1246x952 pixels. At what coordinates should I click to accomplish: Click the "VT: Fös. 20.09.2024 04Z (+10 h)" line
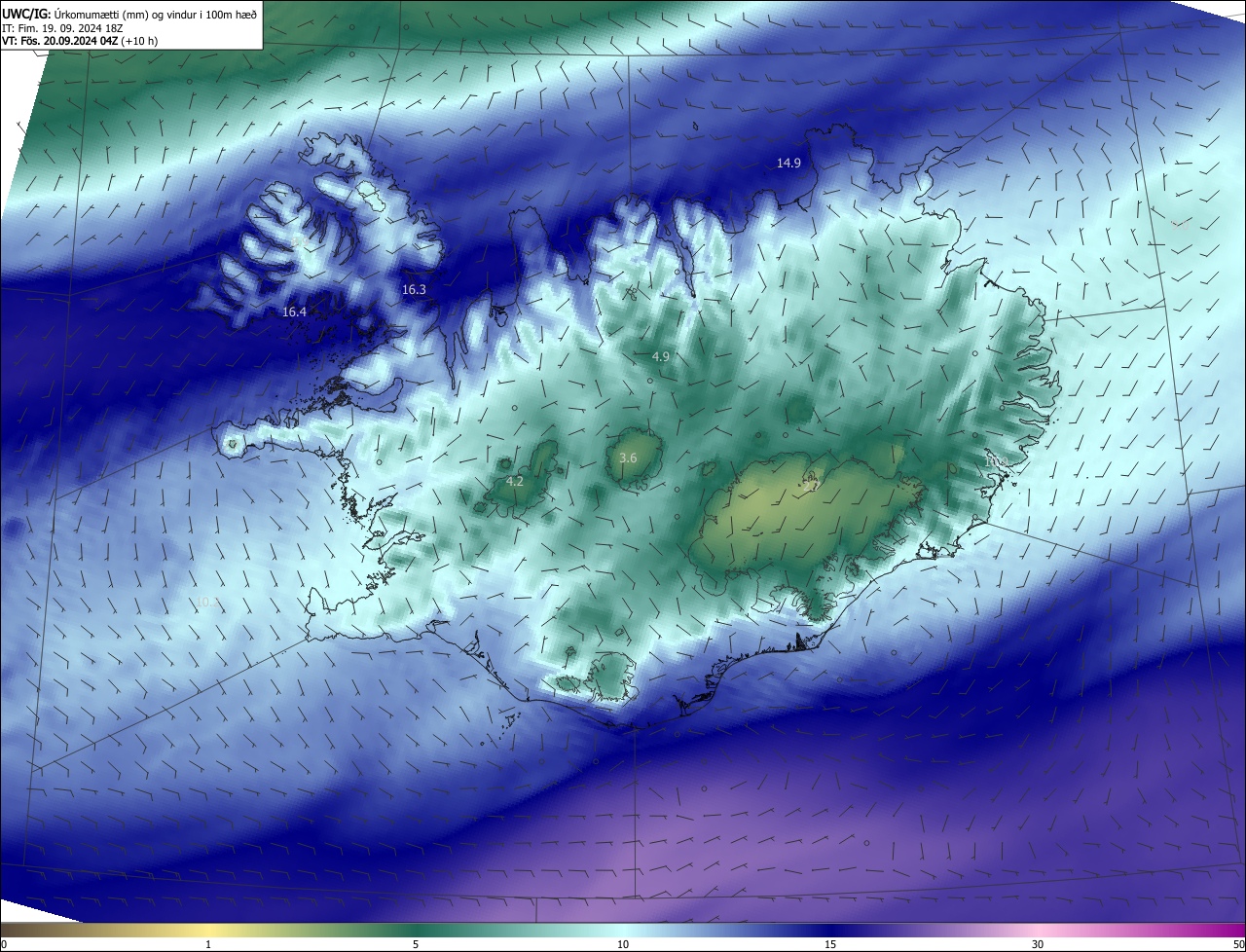click(82, 41)
